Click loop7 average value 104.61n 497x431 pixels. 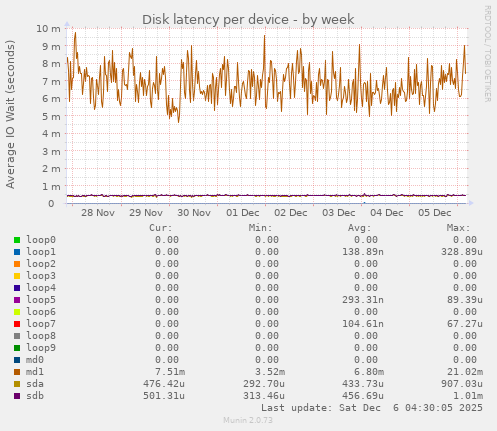click(x=363, y=324)
